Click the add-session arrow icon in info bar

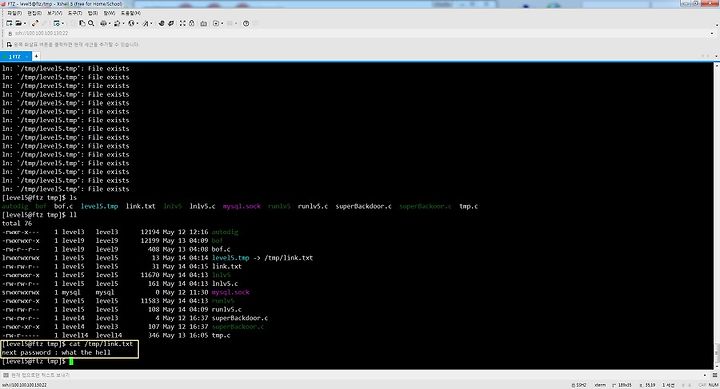[x=9, y=45]
